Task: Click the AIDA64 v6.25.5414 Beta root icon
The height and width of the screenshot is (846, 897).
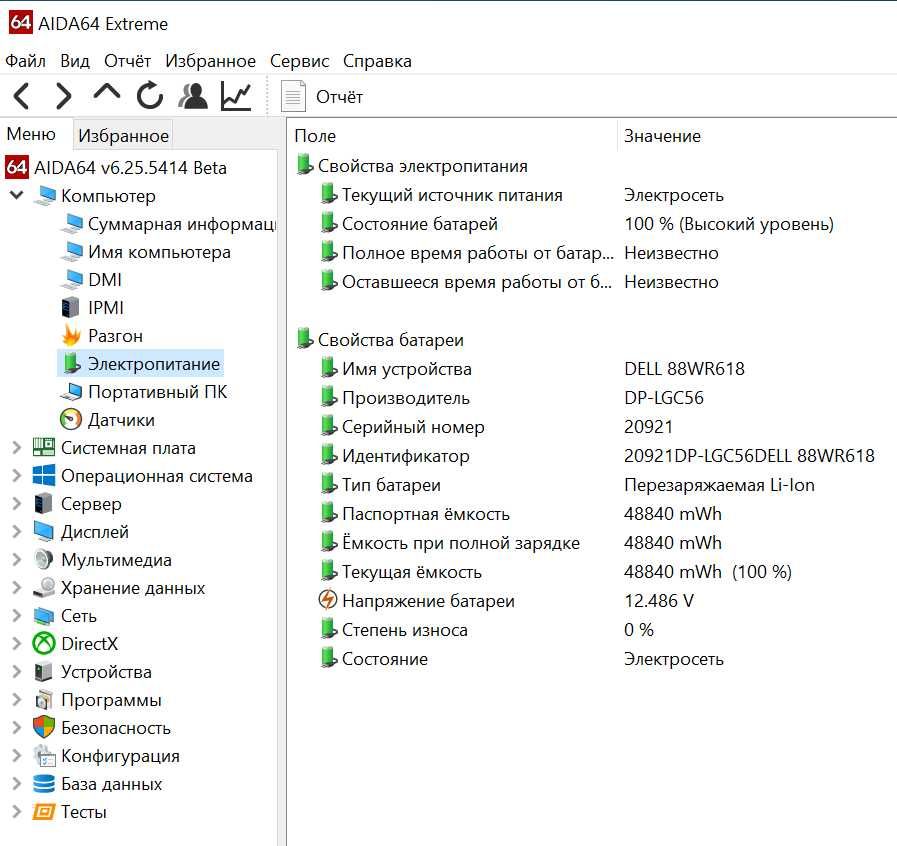Action: [x=17, y=168]
